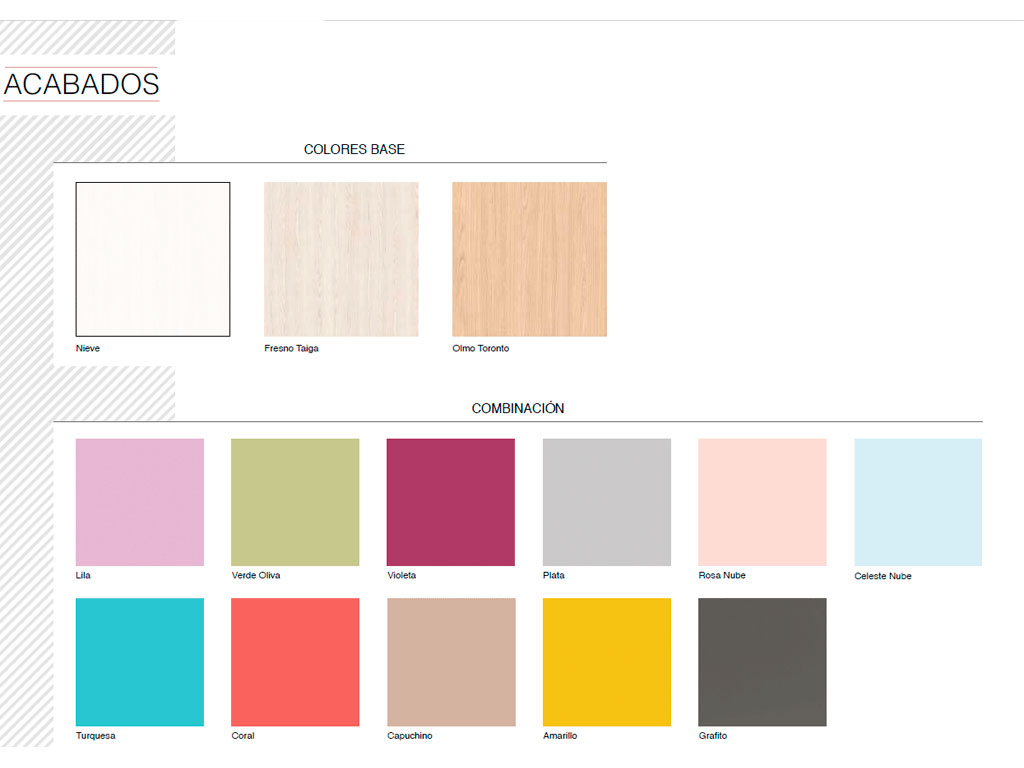Choose the Fresno Taiga wood finish
Viewport: 1024px width, 768px height.
tap(341, 259)
